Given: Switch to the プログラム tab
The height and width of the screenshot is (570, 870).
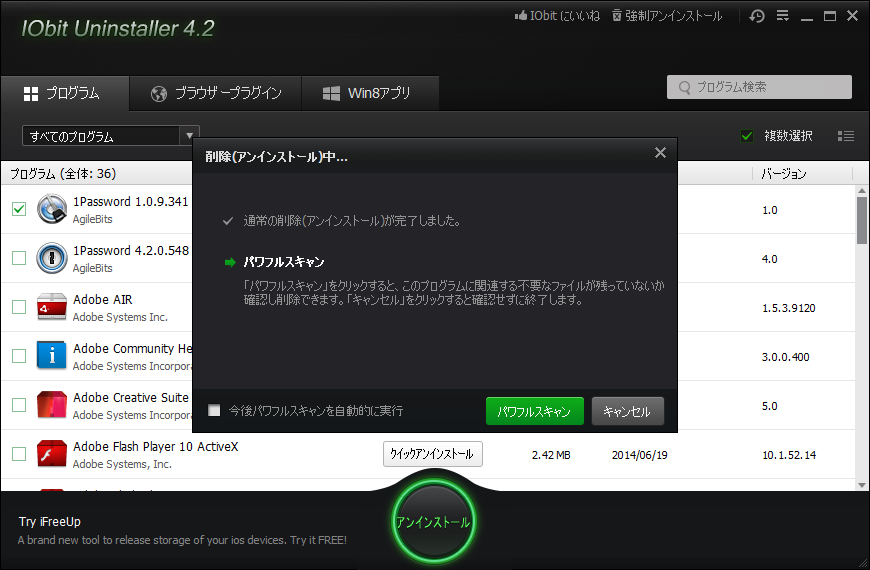Looking at the screenshot, I should point(65,93).
